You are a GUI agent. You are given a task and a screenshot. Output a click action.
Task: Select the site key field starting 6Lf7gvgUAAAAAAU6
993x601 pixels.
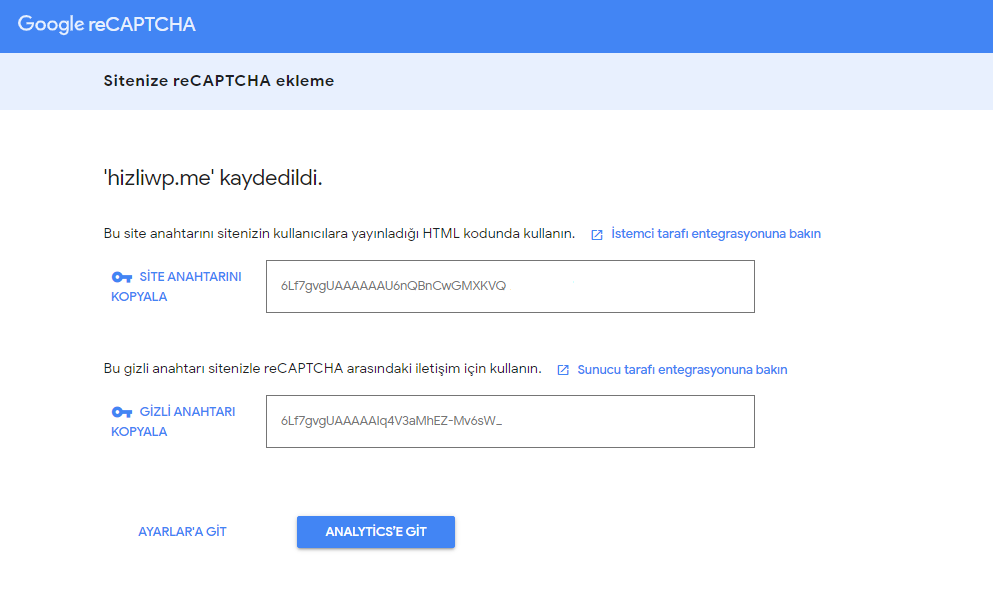click(510, 286)
